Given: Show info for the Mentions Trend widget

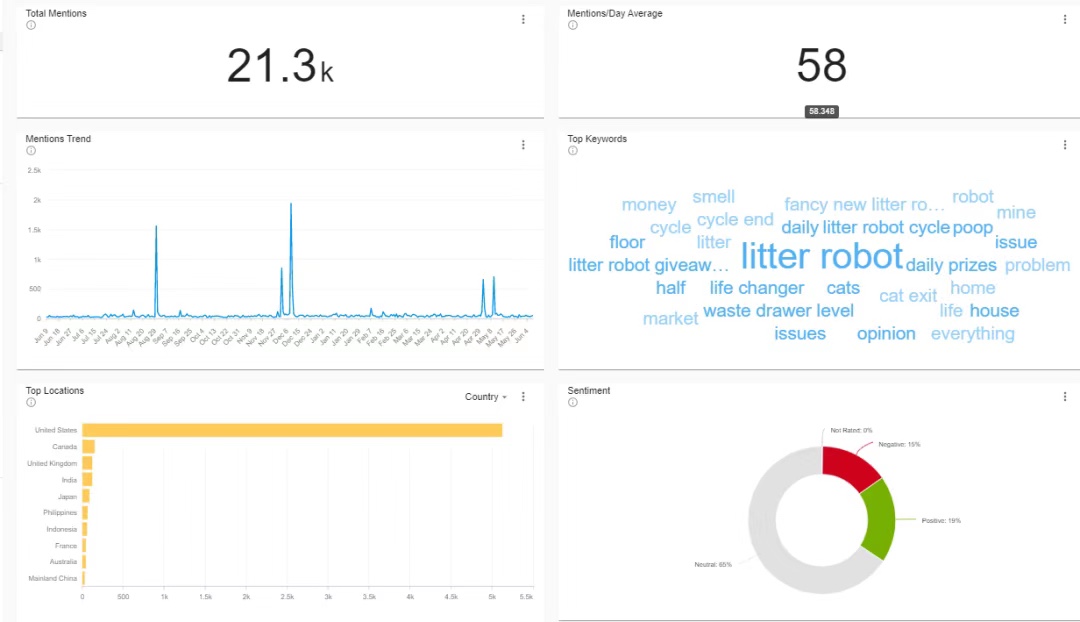Looking at the screenshot, I should [30, 151].
